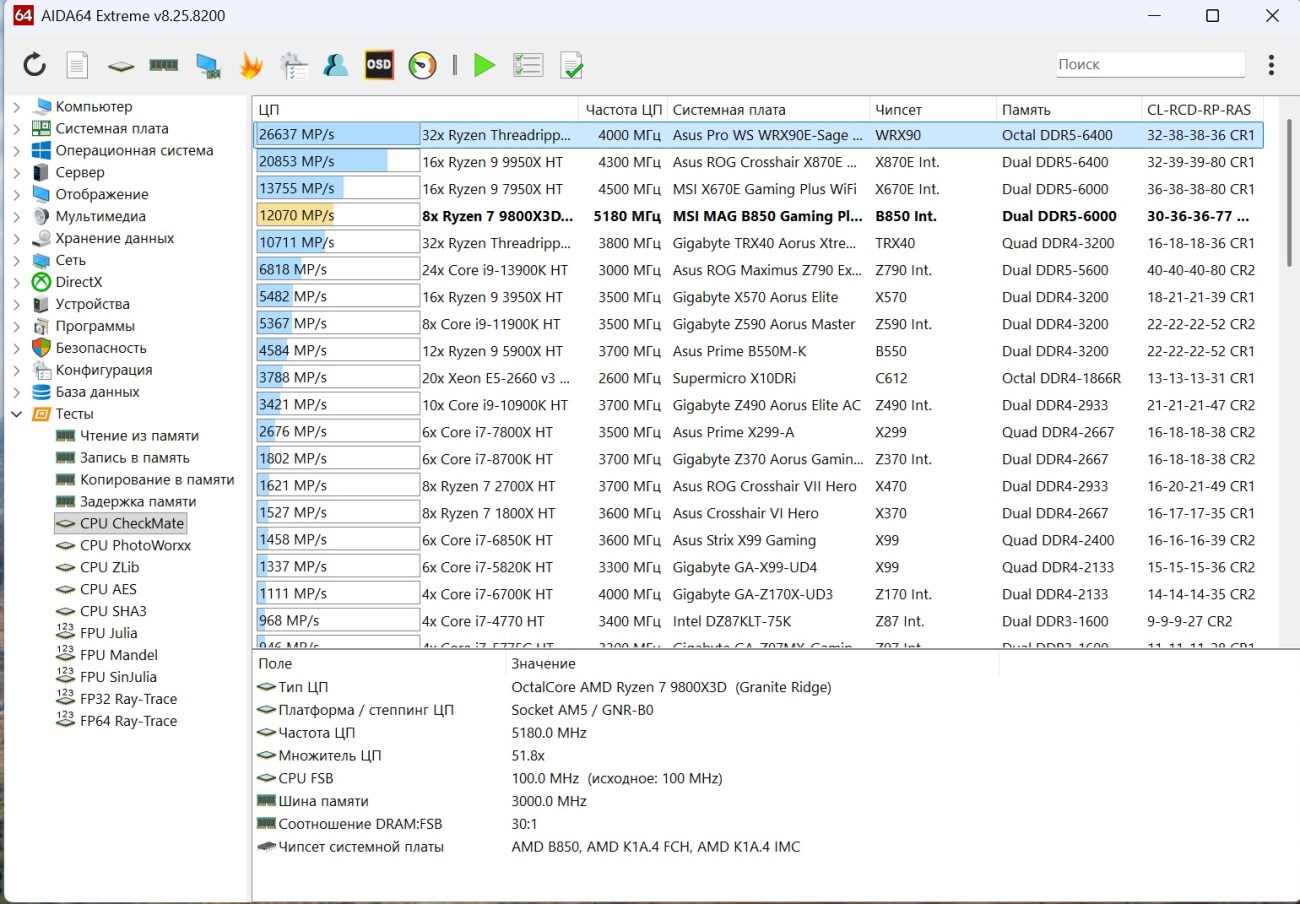Screen dimensions: 1300x904
Task: Click the computer monitor toolbar icon
Action: [208, 66]
